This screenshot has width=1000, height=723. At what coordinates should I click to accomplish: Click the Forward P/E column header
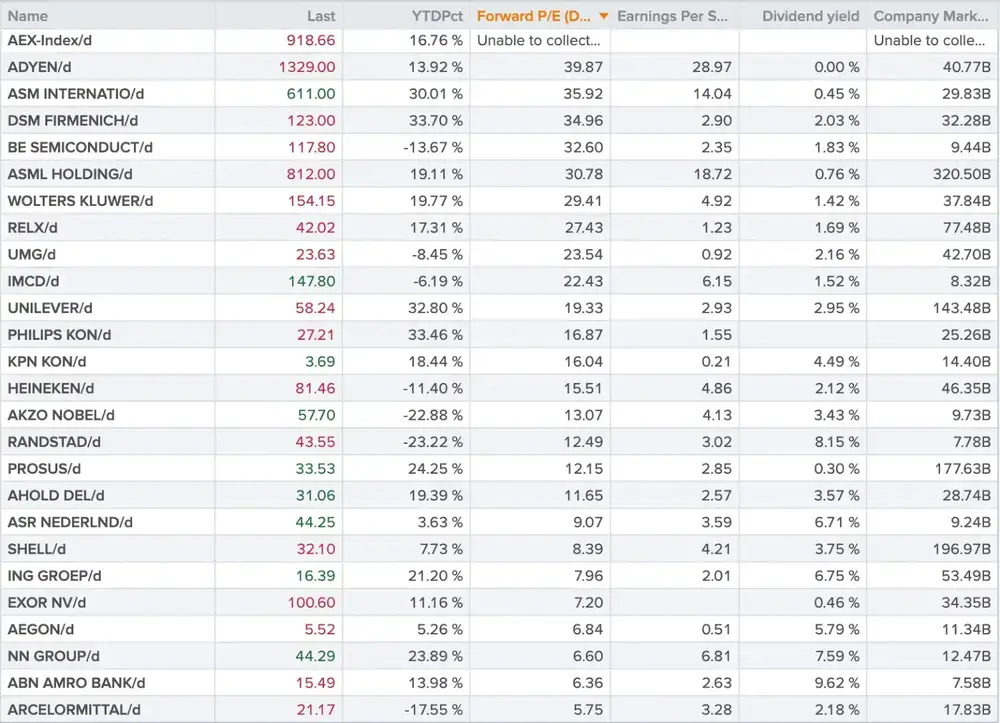click(533, 16)
